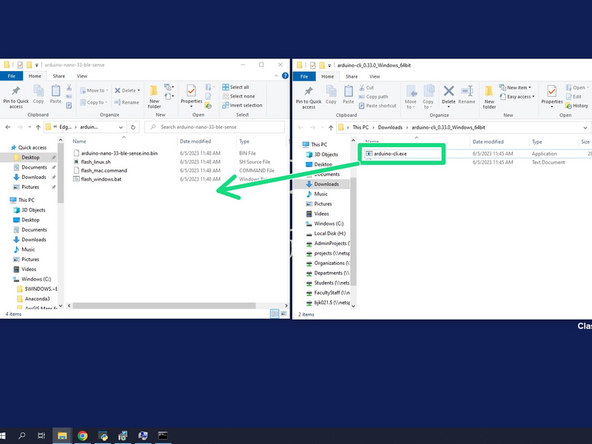Screen dimensions: 592x444
Task: Select flash_mac.command file
Action: tap(100, 171)
